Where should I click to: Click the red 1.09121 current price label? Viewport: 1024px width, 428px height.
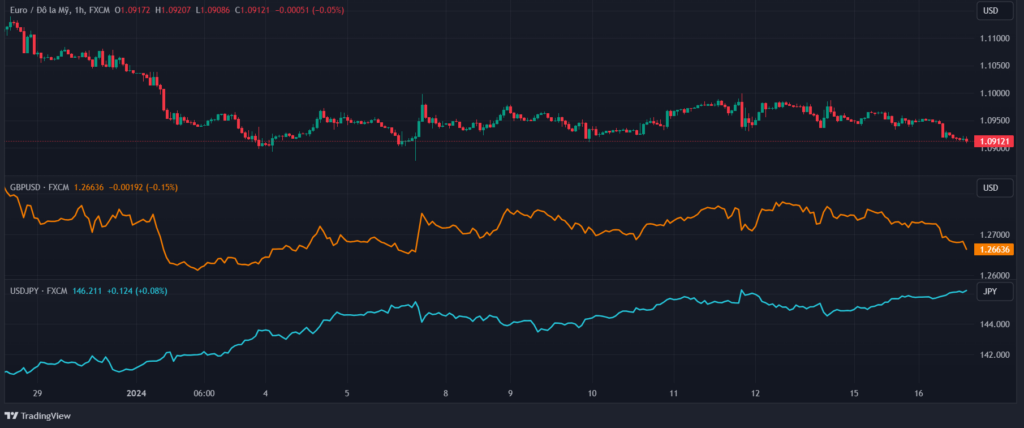click(x=993, y=142)
